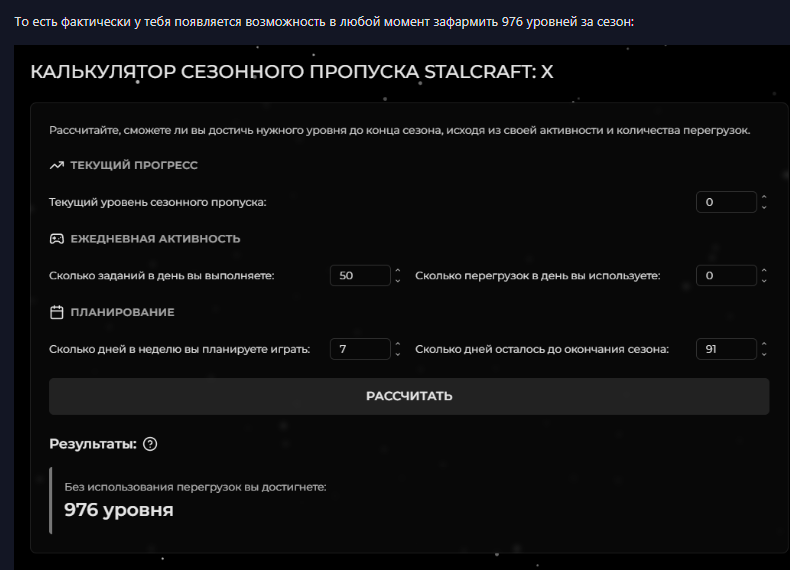The width and height of the screenshot is (790, 570).
Task: Click the label 'Сколько заданий в день вы выполняете:'
Action: (x=162, y=276)
